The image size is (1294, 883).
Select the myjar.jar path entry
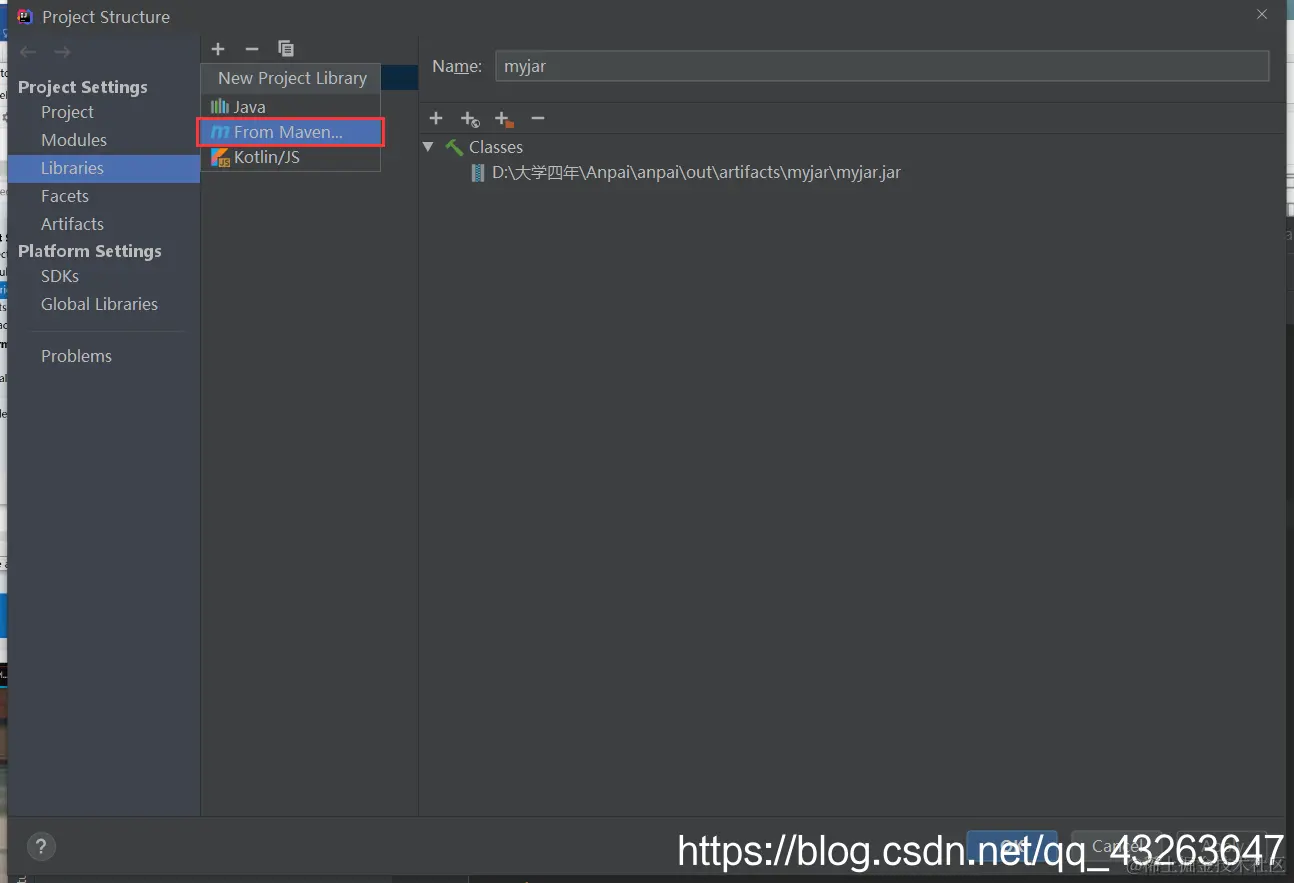click(696, 173)
